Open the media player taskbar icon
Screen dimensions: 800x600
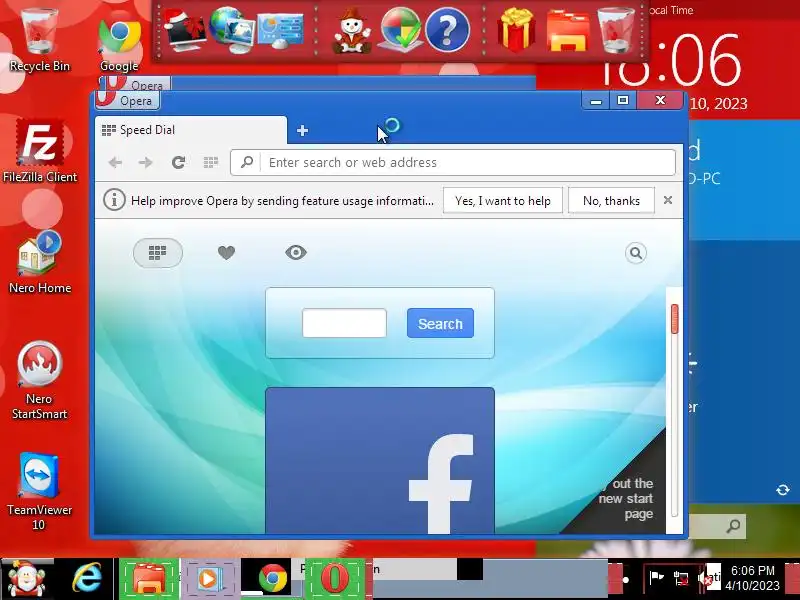pyautogui.click(x=209, y=580)
